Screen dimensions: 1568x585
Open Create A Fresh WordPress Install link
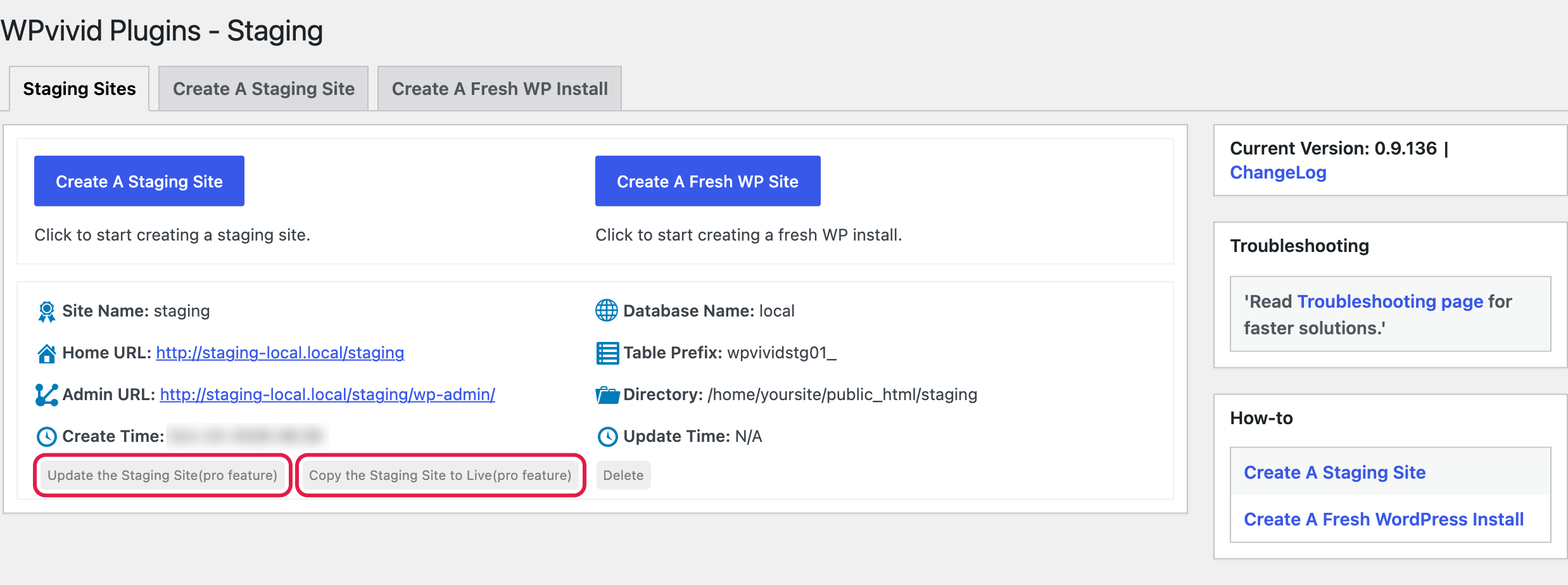[x=1384, y=519]
